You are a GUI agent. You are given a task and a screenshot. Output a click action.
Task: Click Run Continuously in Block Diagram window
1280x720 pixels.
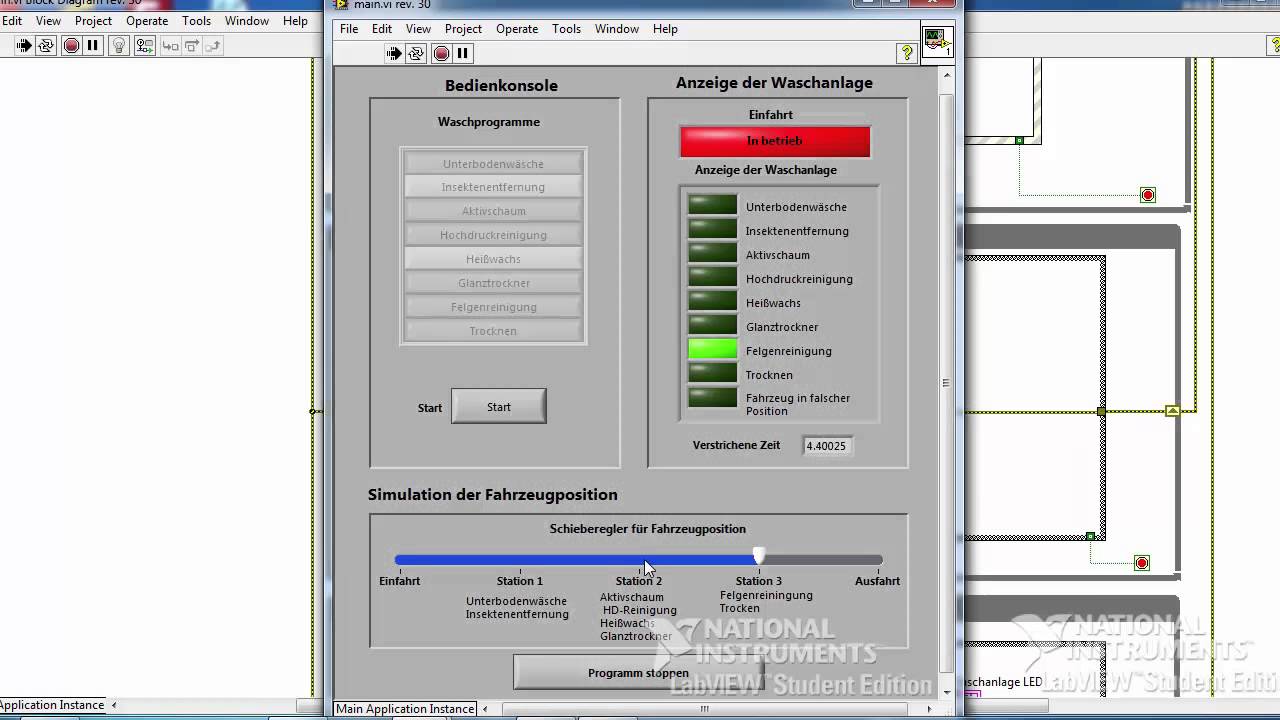click(46, 45)
